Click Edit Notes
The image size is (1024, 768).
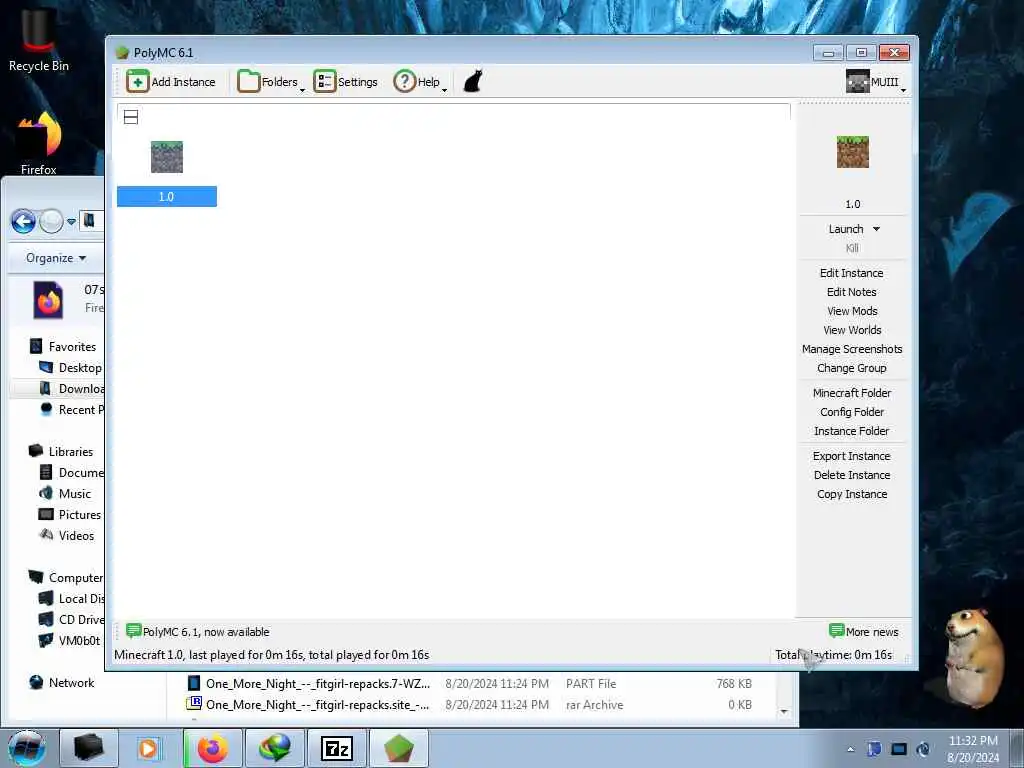tap(852, 292)
